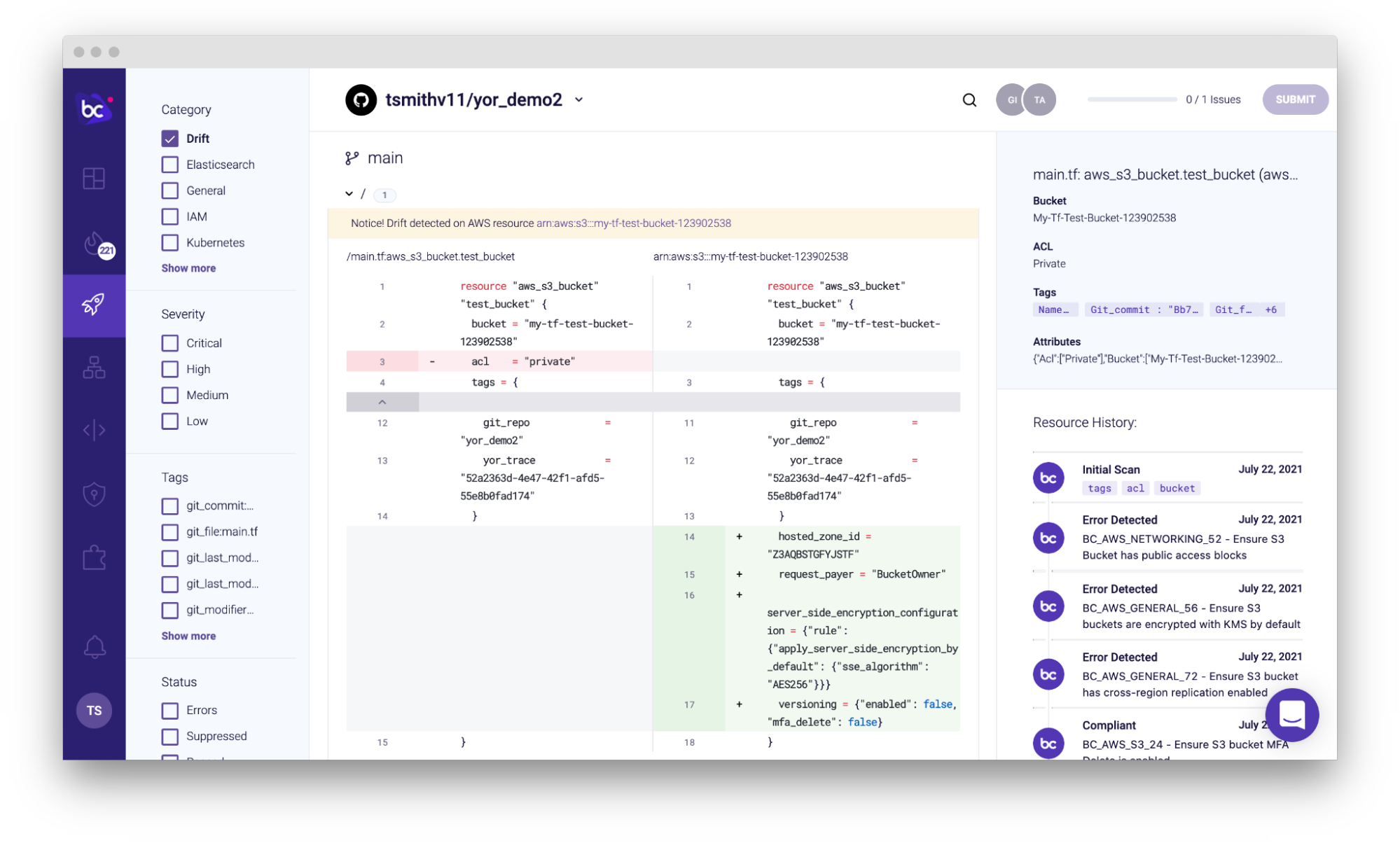Click bc icon for BC_AWS_S3_24 entry
This screenshot has height=850, width=1400.
click(x=1048, y=743)
